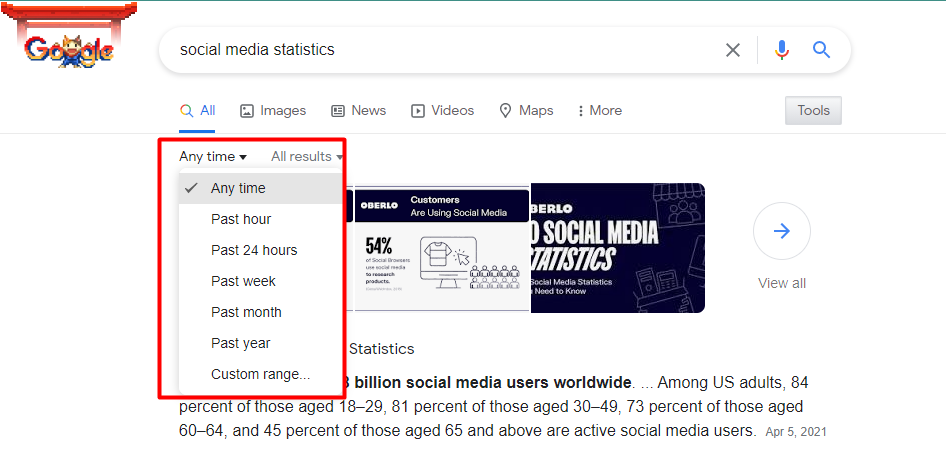
Task: Expand the All results dropdown
Action: click(307, 157)
